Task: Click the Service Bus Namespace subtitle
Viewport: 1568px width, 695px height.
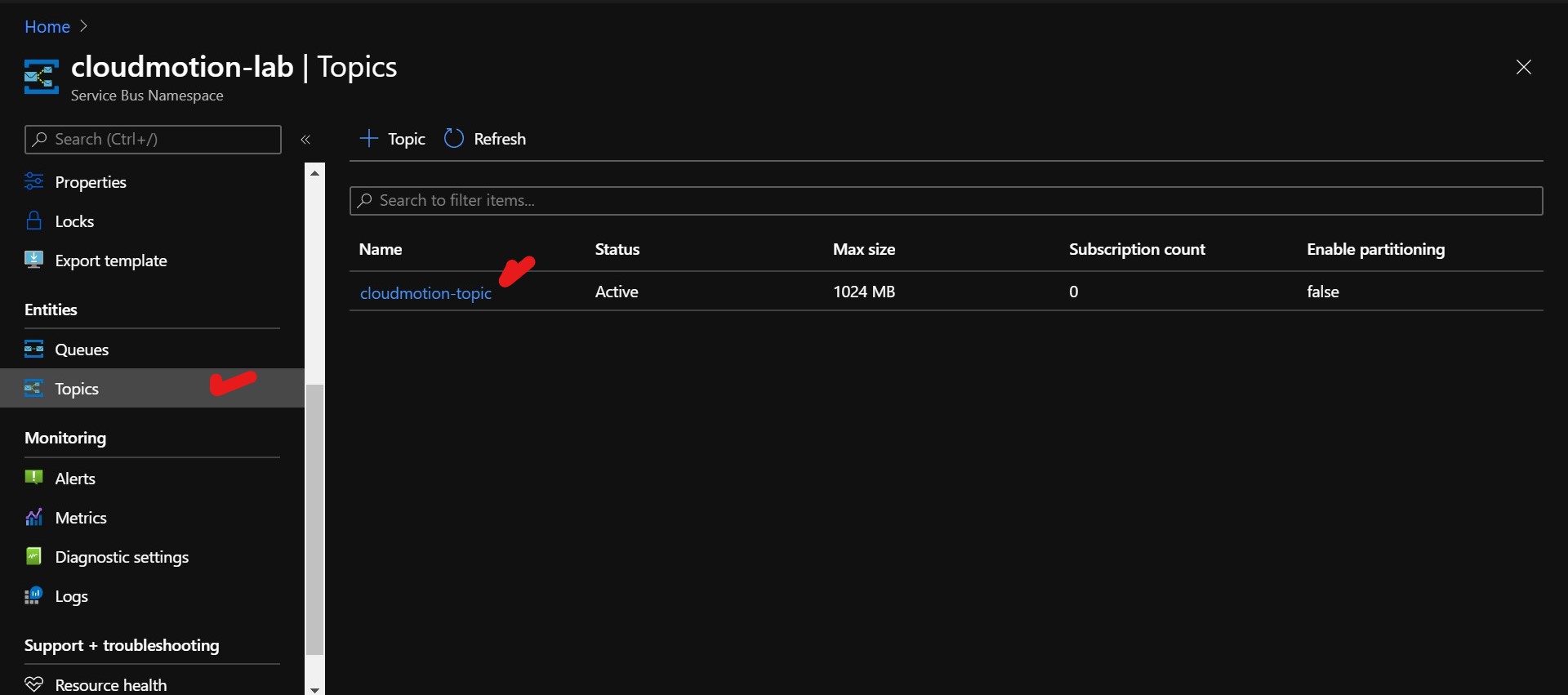Action: pyautogui.click(x=147, y=96)
